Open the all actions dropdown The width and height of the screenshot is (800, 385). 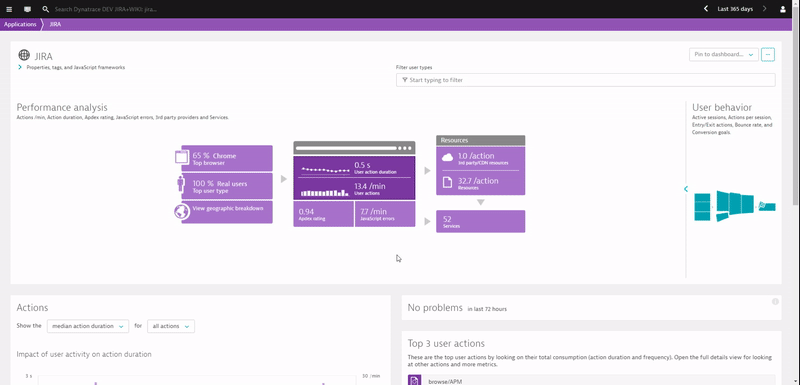point(171,326)
